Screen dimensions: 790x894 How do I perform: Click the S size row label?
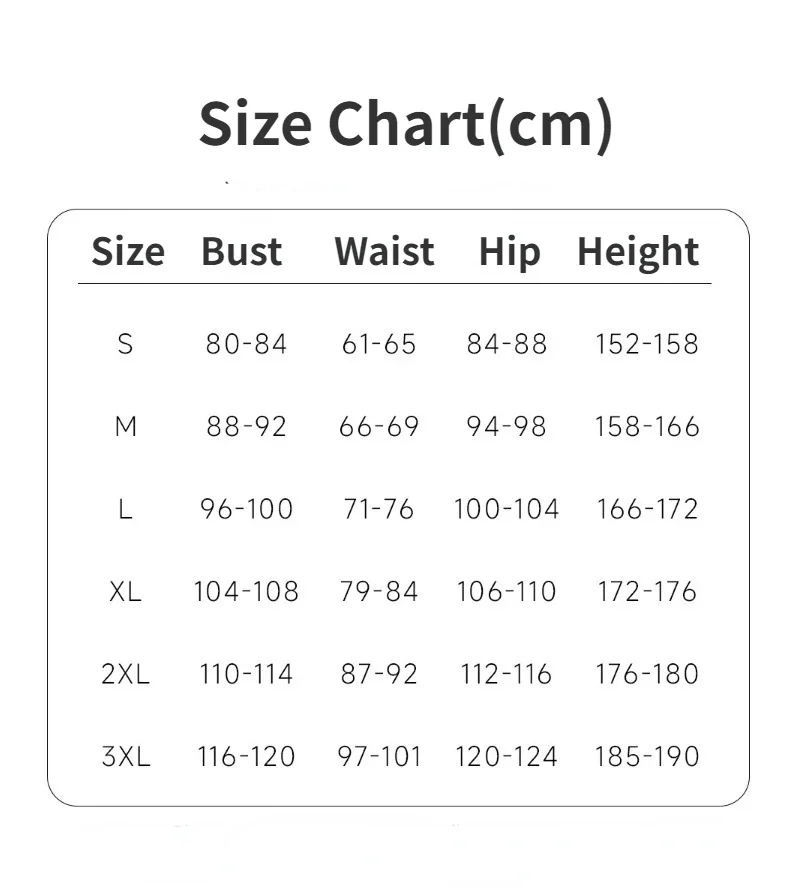125,344
